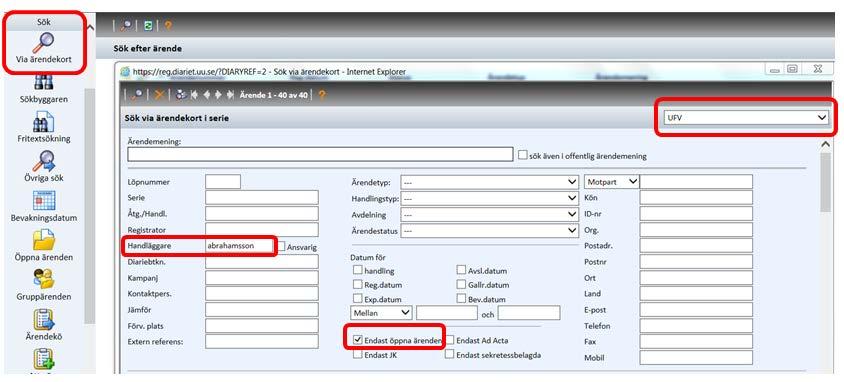844x382 pixels.
Task: Click the Ärendemening text field
Action: 320,154
